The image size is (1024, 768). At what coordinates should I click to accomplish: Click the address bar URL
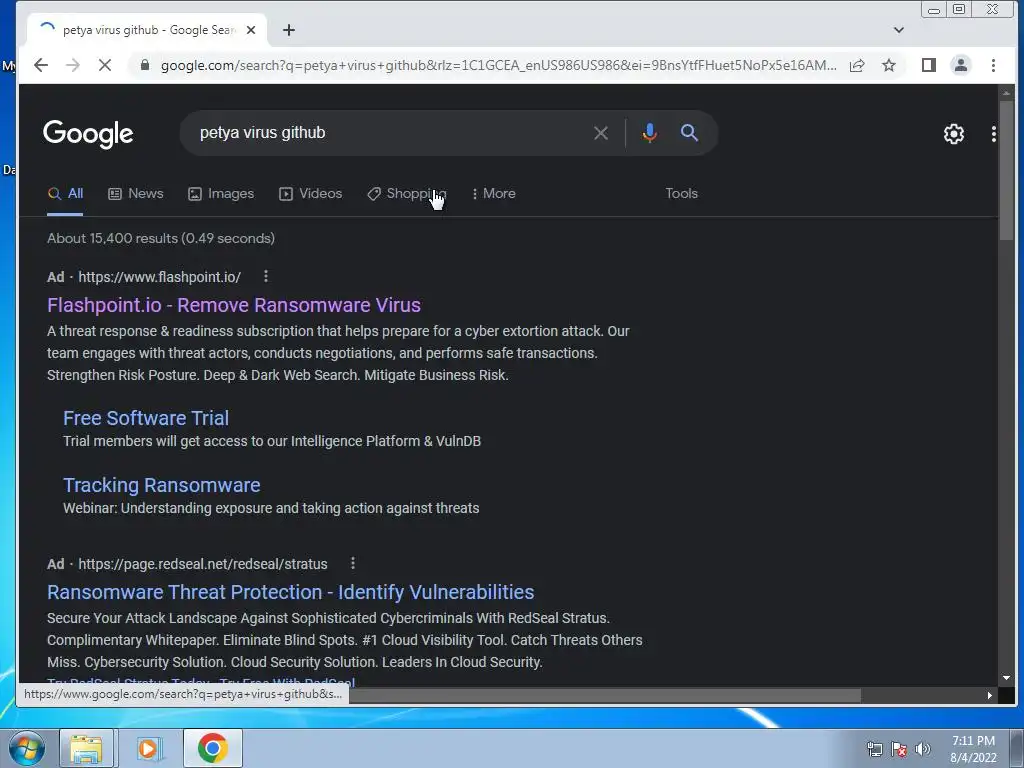click(498, 65)
